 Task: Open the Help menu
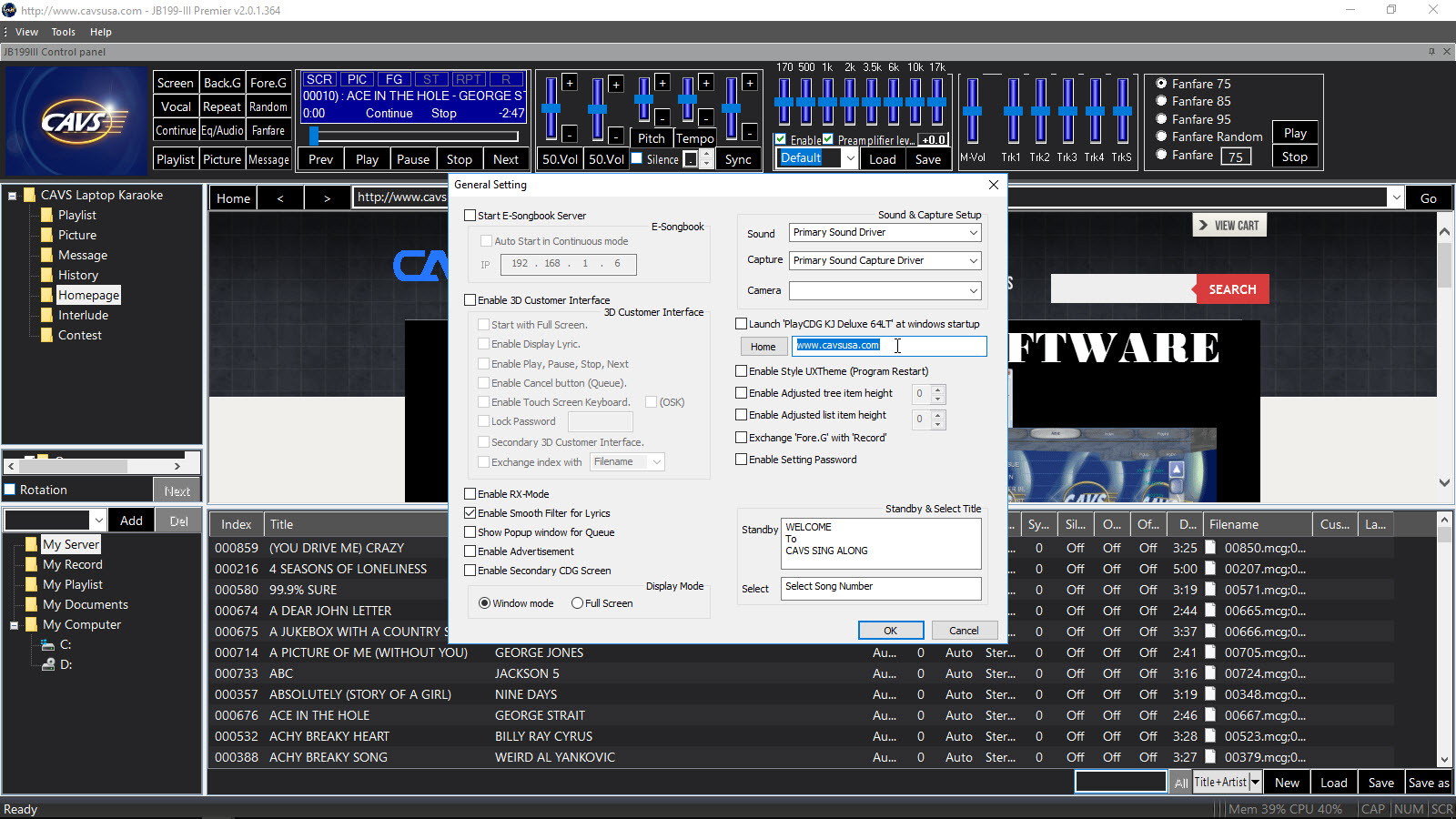pyautogui.click(x=100, y=32)
